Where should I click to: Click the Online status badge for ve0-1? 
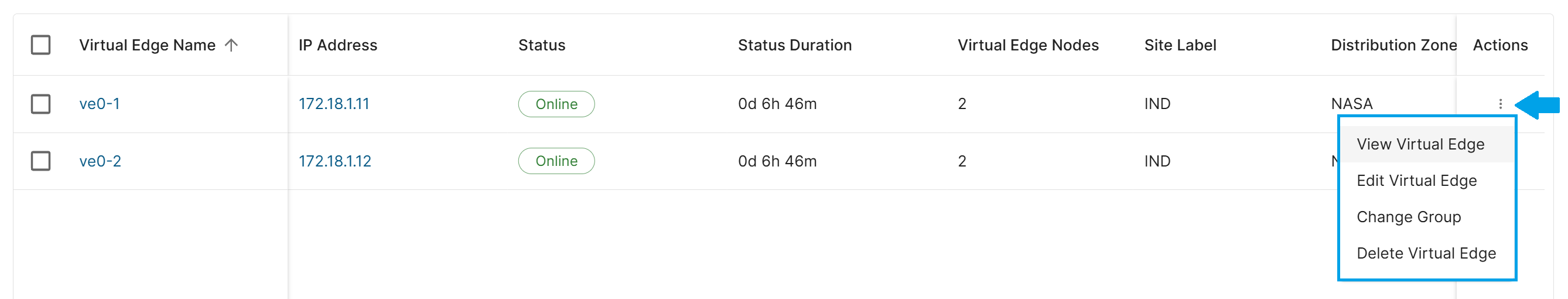coord(556,104)
